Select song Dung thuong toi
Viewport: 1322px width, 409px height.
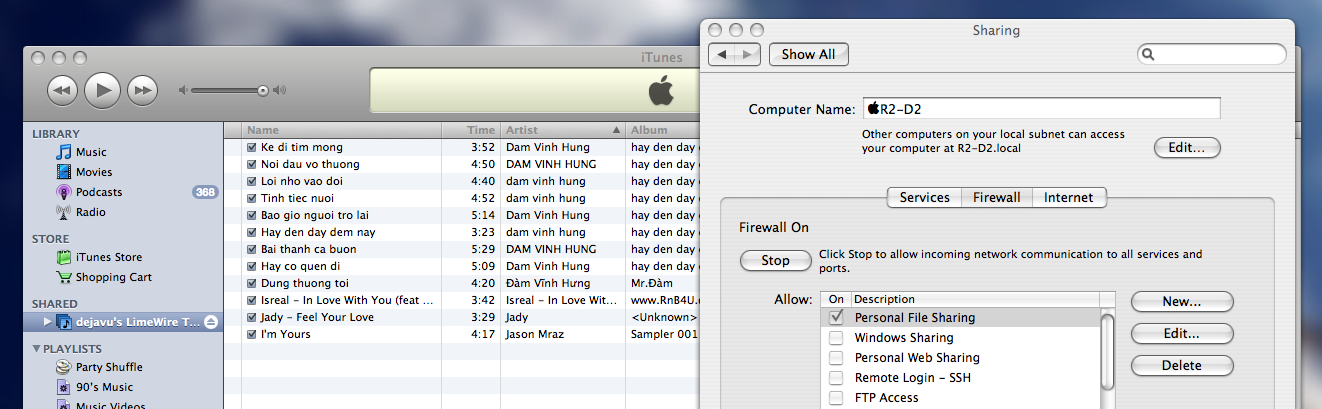point(303,283)
